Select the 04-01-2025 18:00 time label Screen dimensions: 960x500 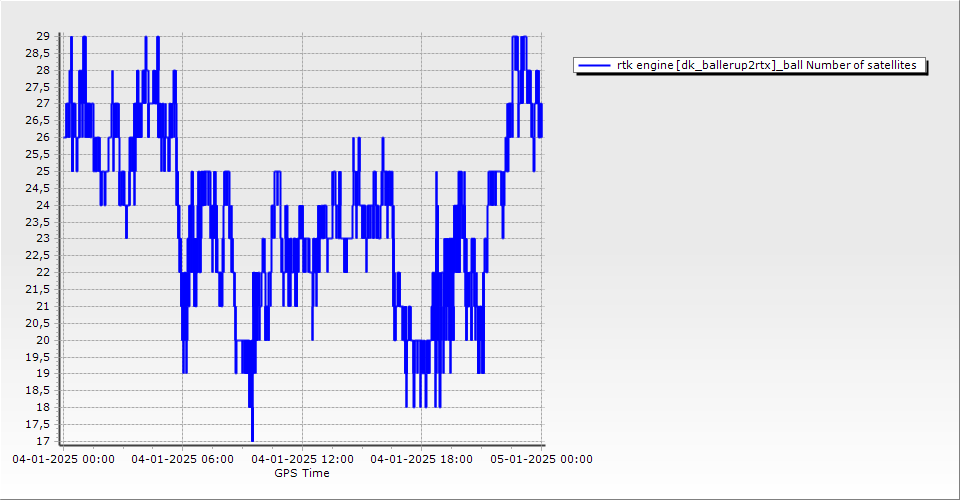[422, 460]
